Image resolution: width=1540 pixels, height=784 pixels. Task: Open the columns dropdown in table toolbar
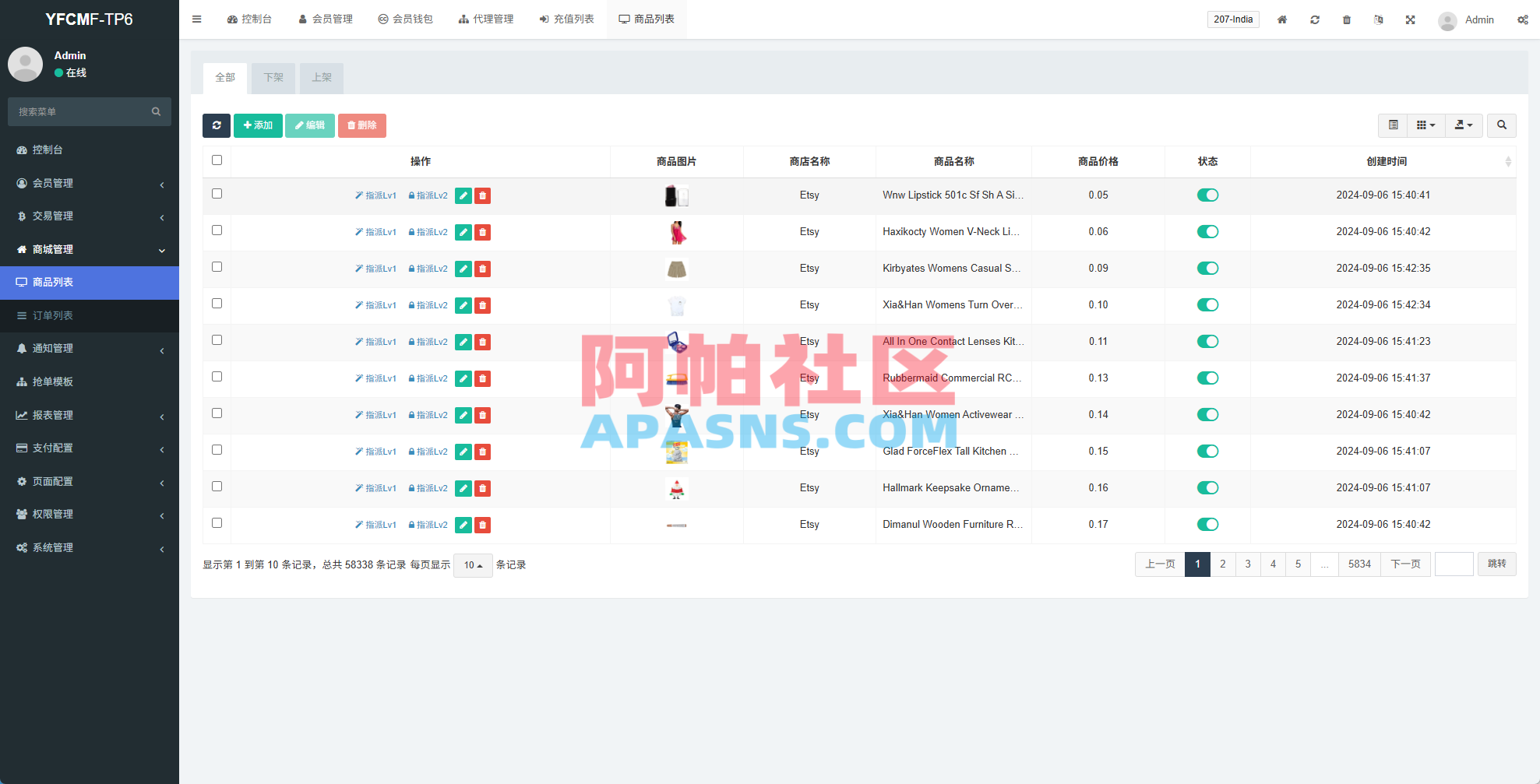(1426, 125)
